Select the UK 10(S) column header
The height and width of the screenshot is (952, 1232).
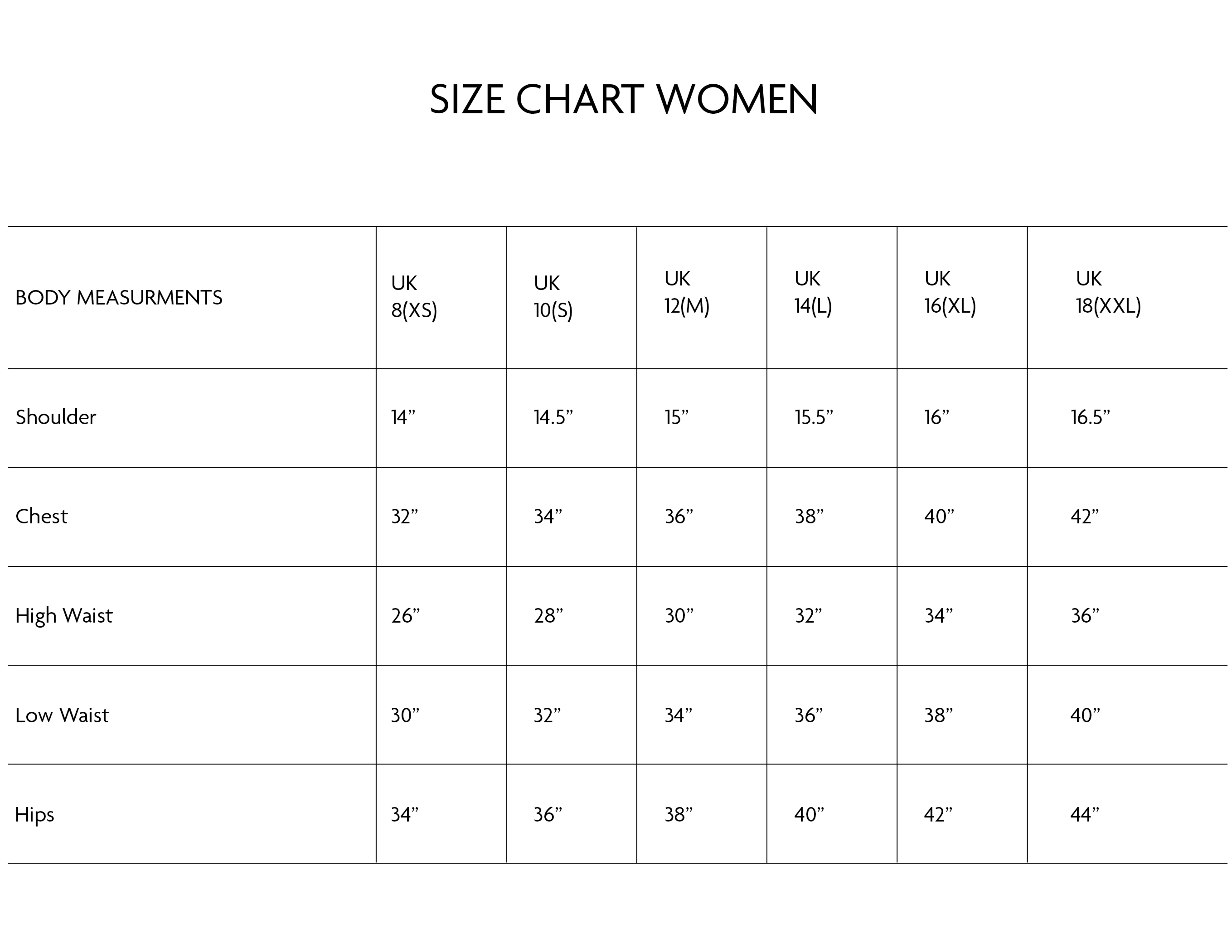[x=553, y=297]
